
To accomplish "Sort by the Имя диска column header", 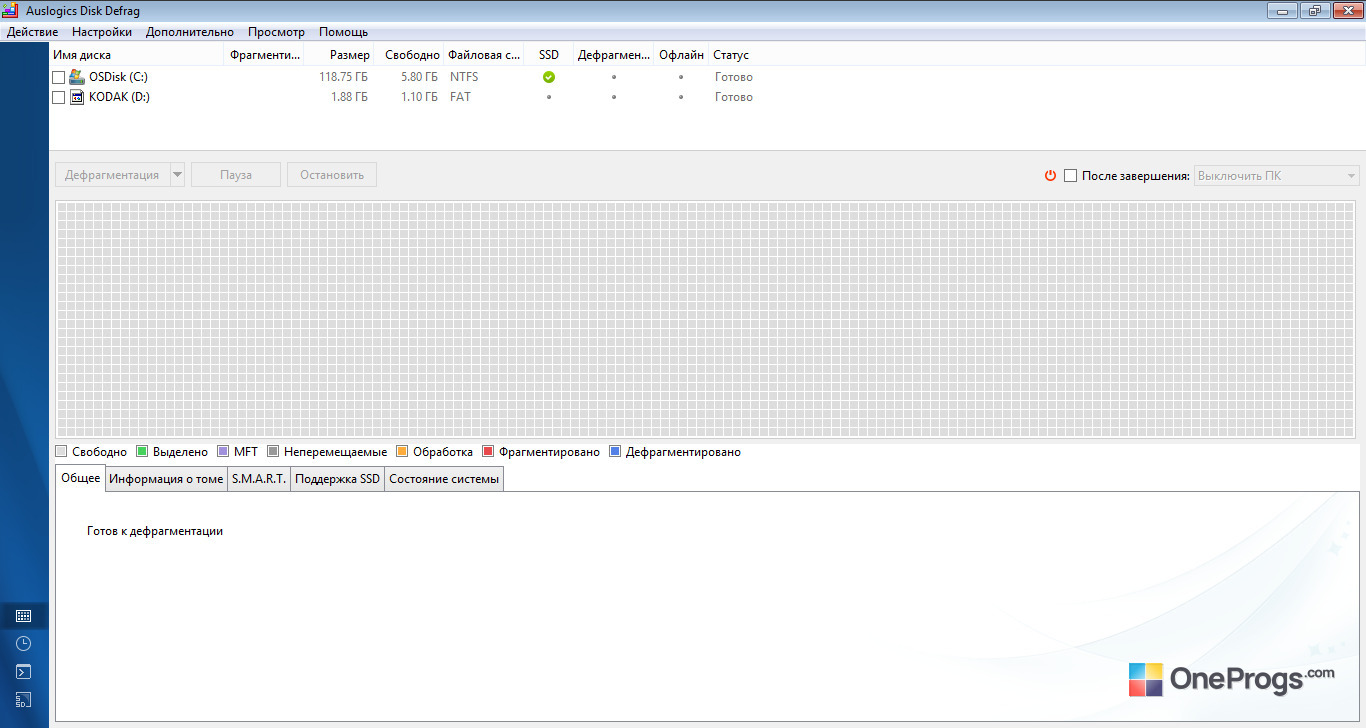I will (x=137, y=55).
